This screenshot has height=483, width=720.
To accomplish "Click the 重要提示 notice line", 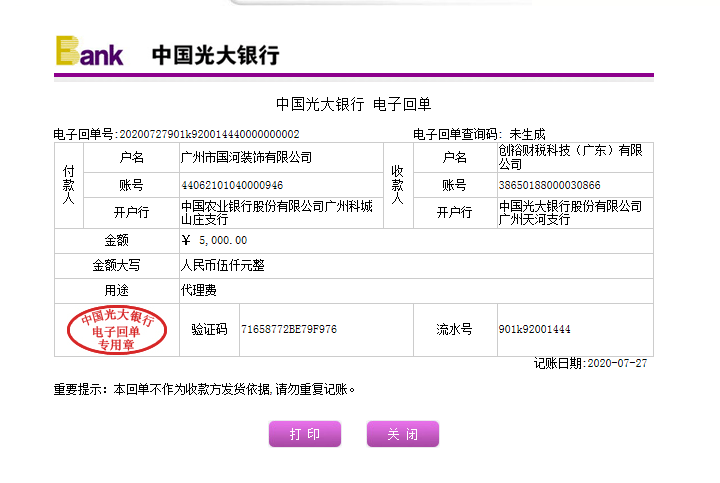I will [x=205, y=389].
